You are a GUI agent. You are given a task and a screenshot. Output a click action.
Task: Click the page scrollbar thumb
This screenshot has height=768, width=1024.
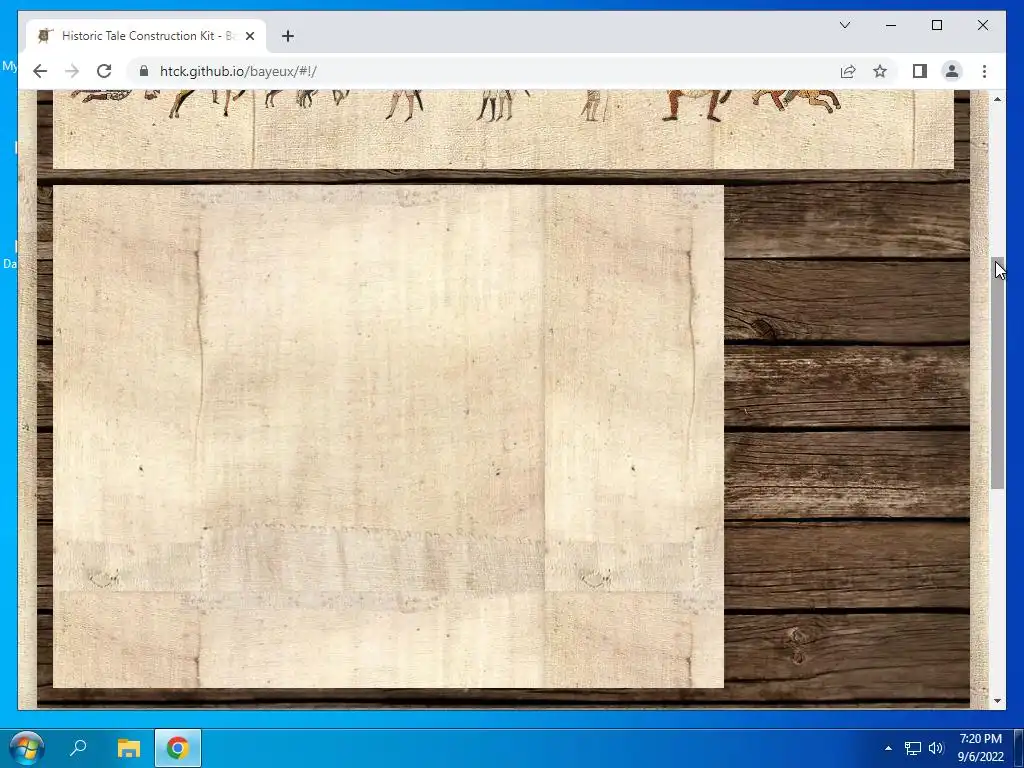pyautogui.click(x=997, y=373)
